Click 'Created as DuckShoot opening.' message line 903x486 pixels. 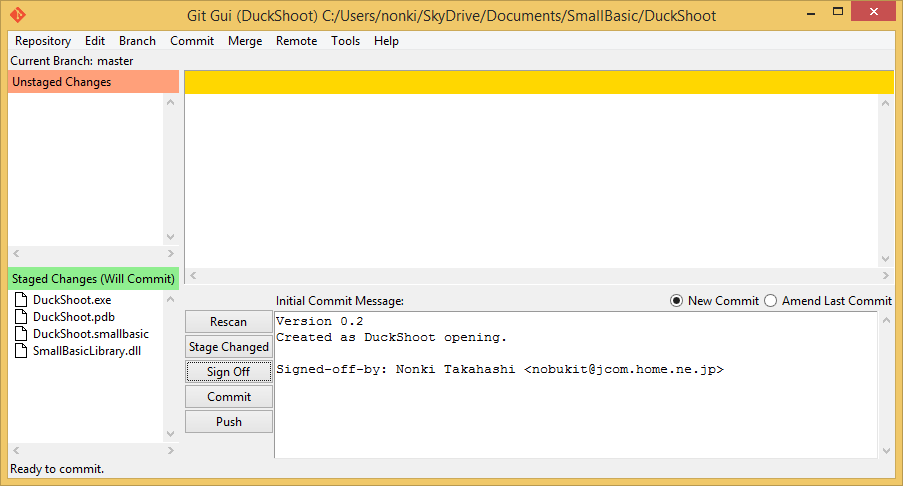(391, 337)
